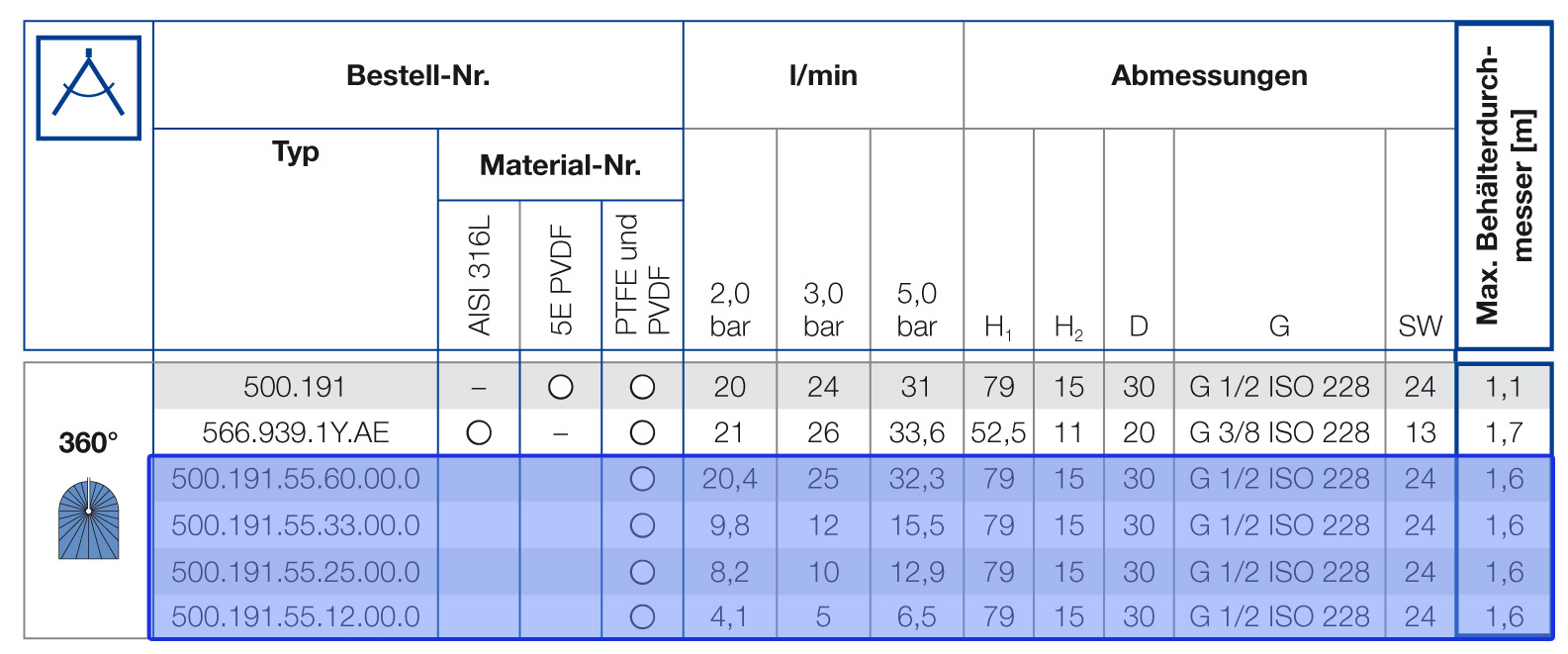Click the AISI 316L circle for 566.939.1Y.AE
The width and height of the screenshot is (1568, 654).
pyautogui.click(x=479, y=432)
